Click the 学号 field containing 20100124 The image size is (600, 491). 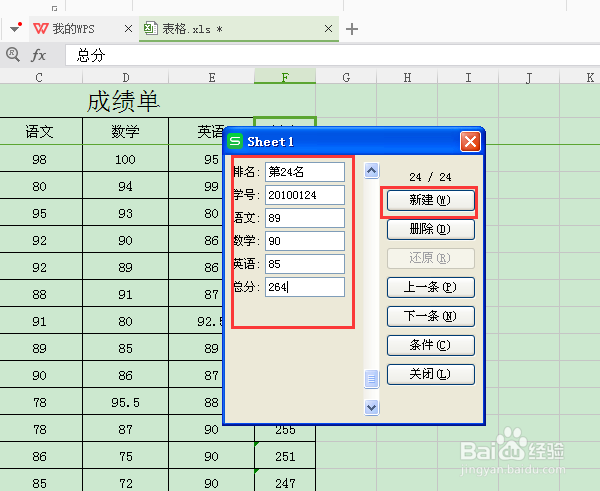click(x=305, y=195)
